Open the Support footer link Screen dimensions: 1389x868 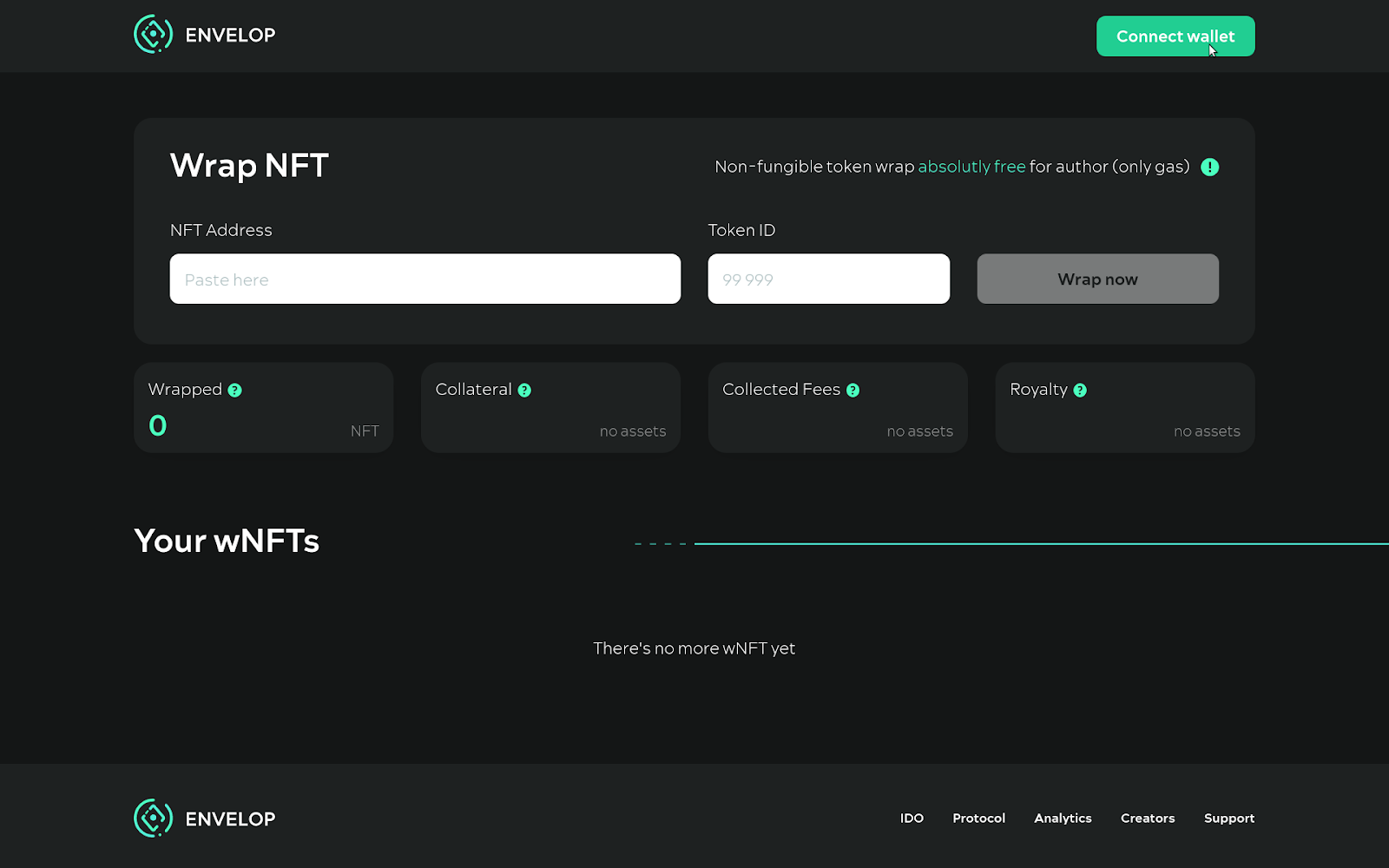[x=1229, y=819]
